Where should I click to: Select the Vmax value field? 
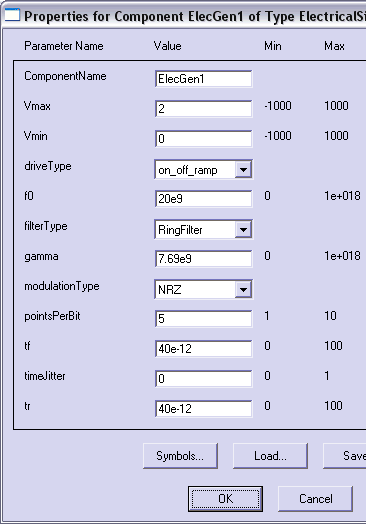pyautogui.click(x=204, y=109)
